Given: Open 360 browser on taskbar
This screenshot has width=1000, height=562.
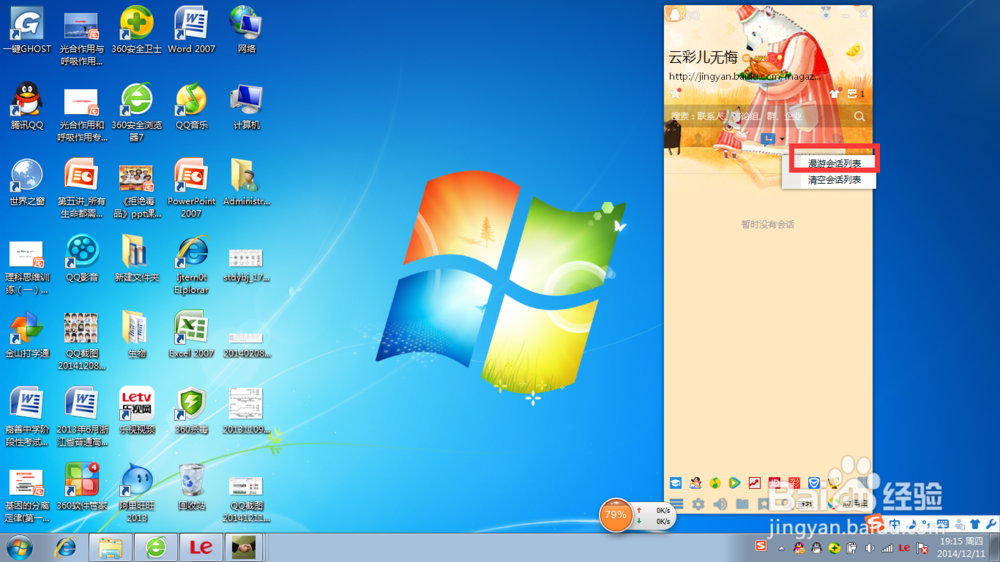Looking at the screenshot, I should pyautogui.click(x=156, y=547).
